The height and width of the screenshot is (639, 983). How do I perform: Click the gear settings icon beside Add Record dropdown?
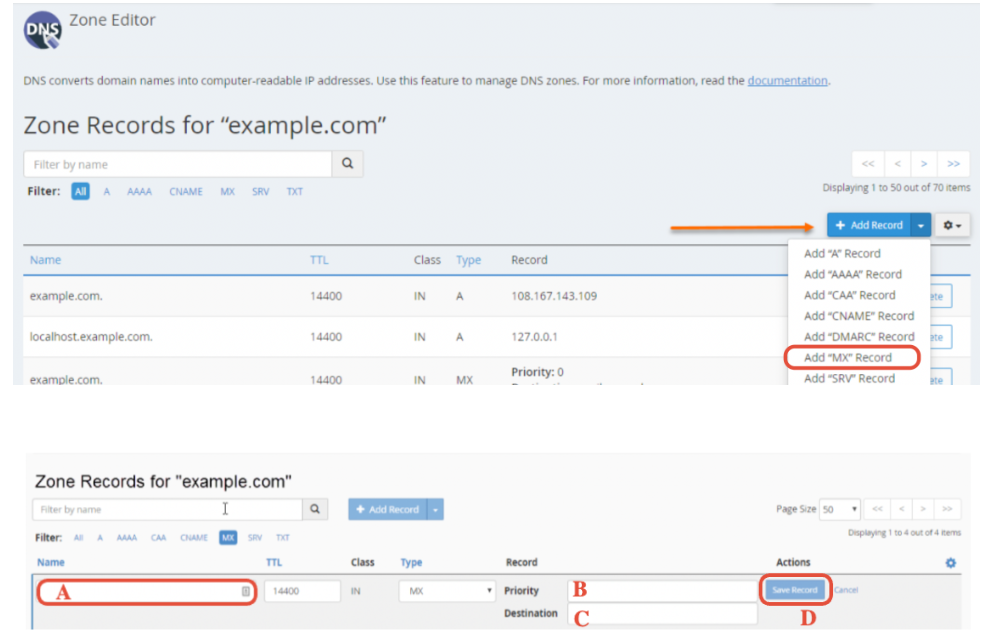click(953, 226)
